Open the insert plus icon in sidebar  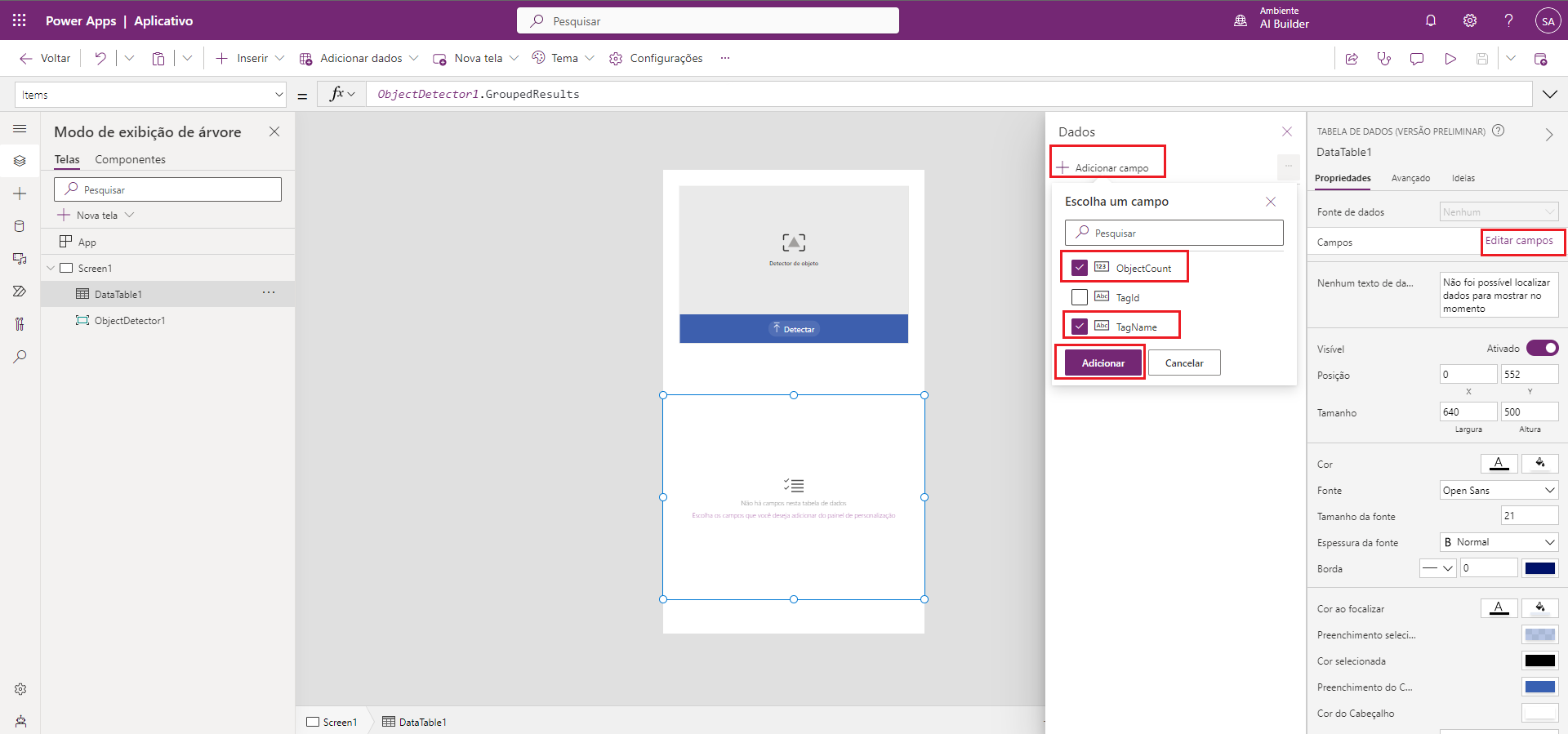tap(20, 194)
